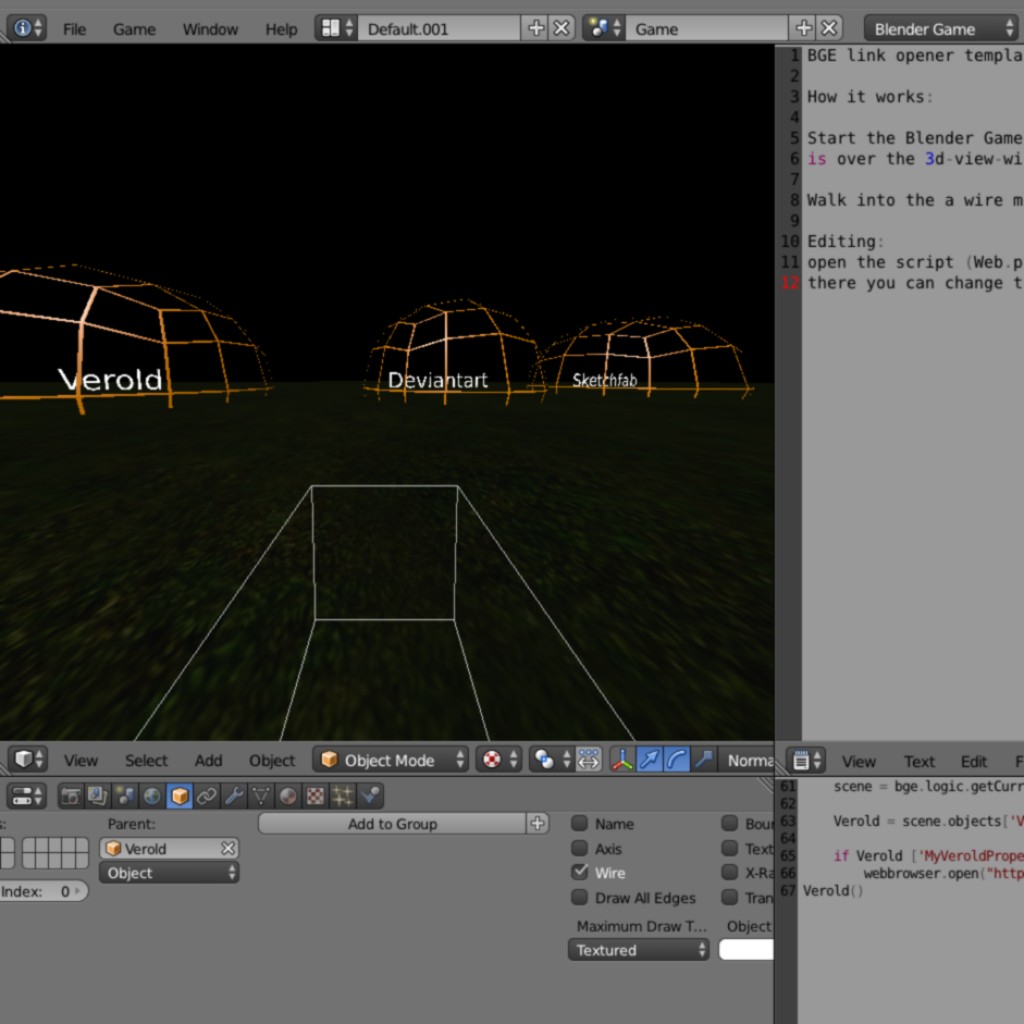This screenshot has width=1024, height=1024.
Task: Open the Object Mode dropdown
Action: pyautogui.click(x=390, y=760)
